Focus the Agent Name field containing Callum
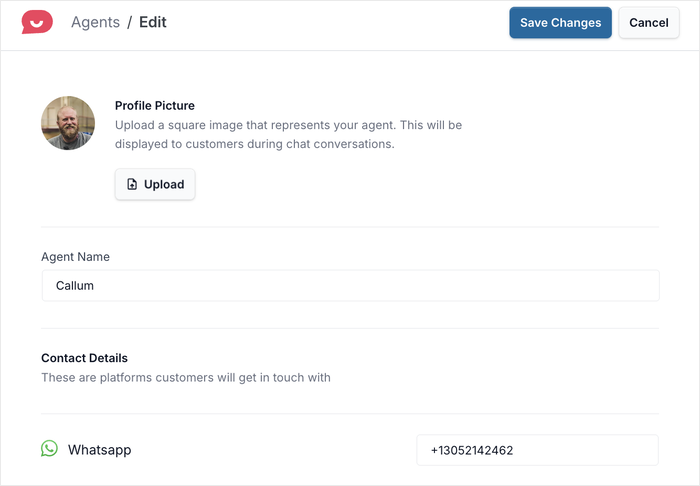 tap(350, 285)
